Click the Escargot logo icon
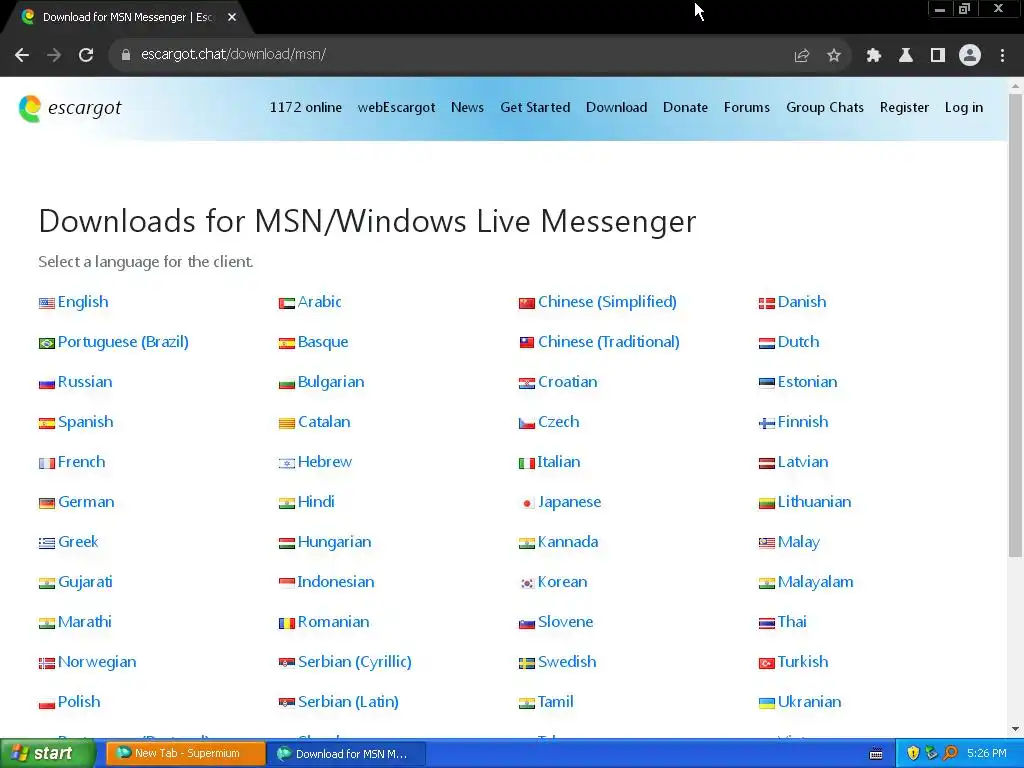 coord(30,108)
